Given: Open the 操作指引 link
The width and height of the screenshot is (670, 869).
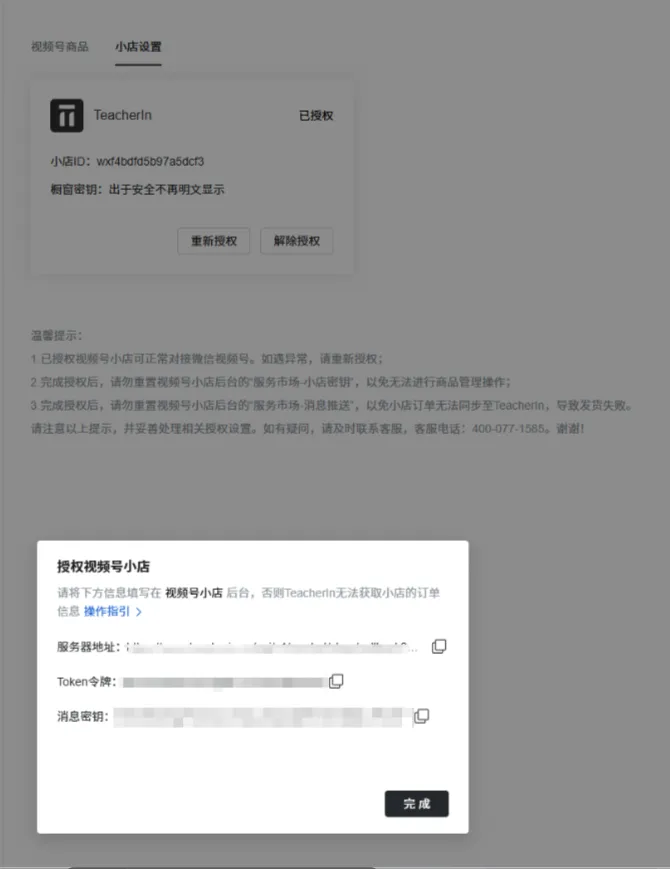Looking at the screenshot, I should (107, 611).
